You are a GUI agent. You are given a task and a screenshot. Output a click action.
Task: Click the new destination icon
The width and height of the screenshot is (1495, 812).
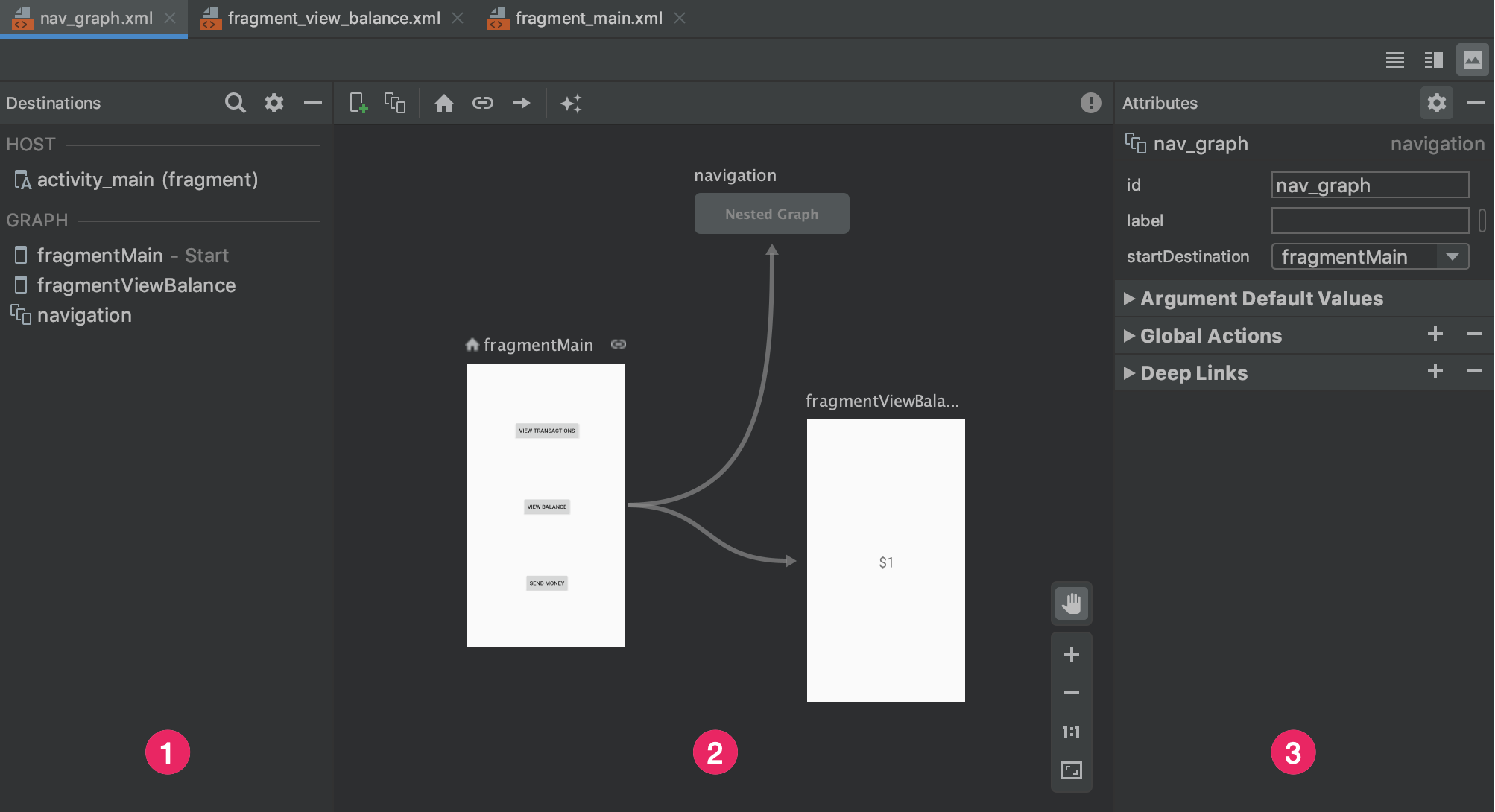(x=357, y=102)
